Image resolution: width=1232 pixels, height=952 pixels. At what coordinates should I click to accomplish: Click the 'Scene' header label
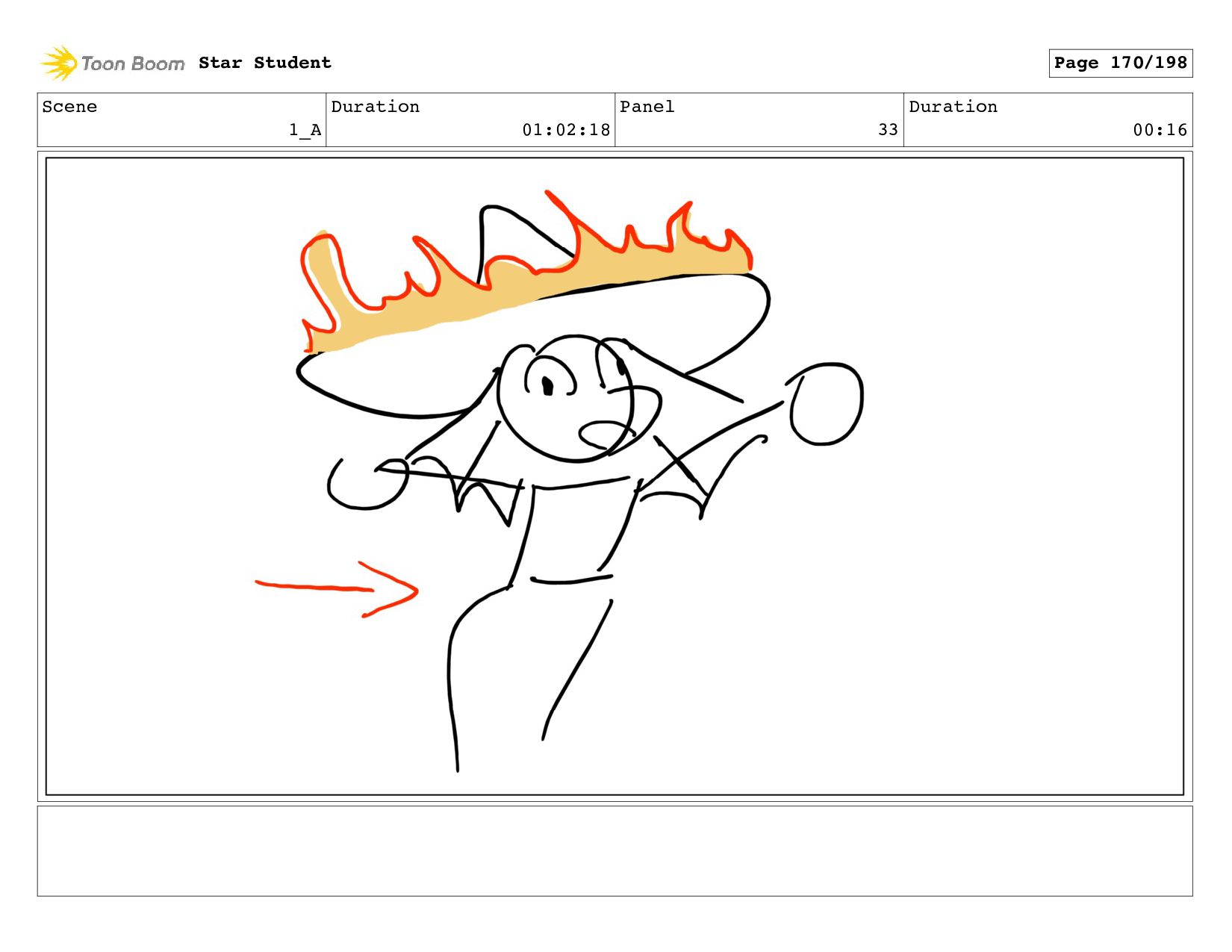pyautogui.click(x=69, y=107)
